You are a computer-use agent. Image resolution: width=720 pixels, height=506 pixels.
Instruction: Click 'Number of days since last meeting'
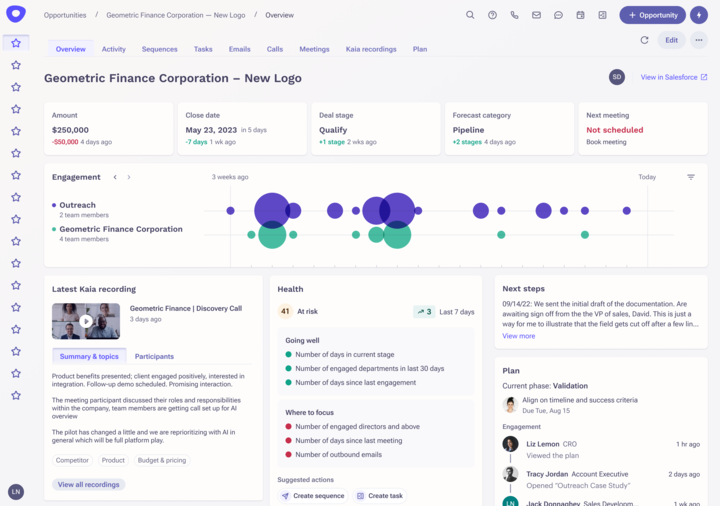tap(343, 441)
